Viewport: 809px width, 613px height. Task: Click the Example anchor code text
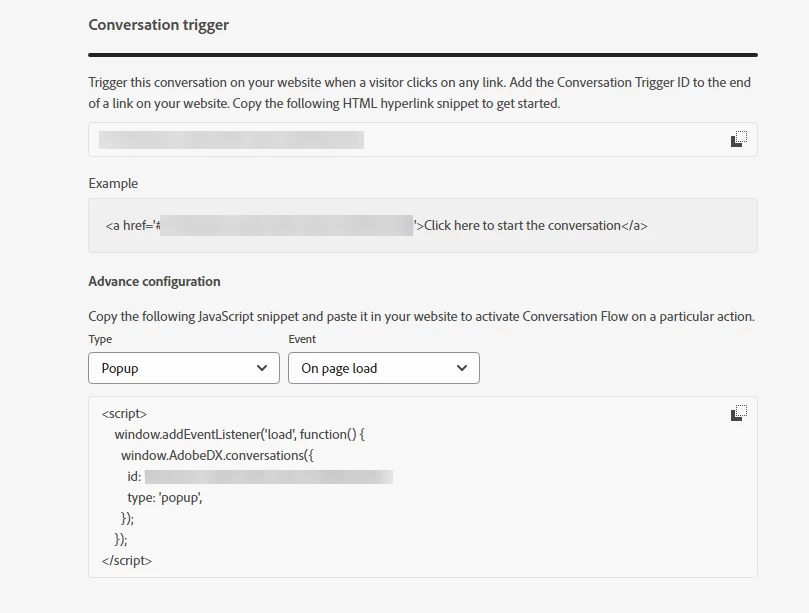pyautogui.click(x=376, y=225)
